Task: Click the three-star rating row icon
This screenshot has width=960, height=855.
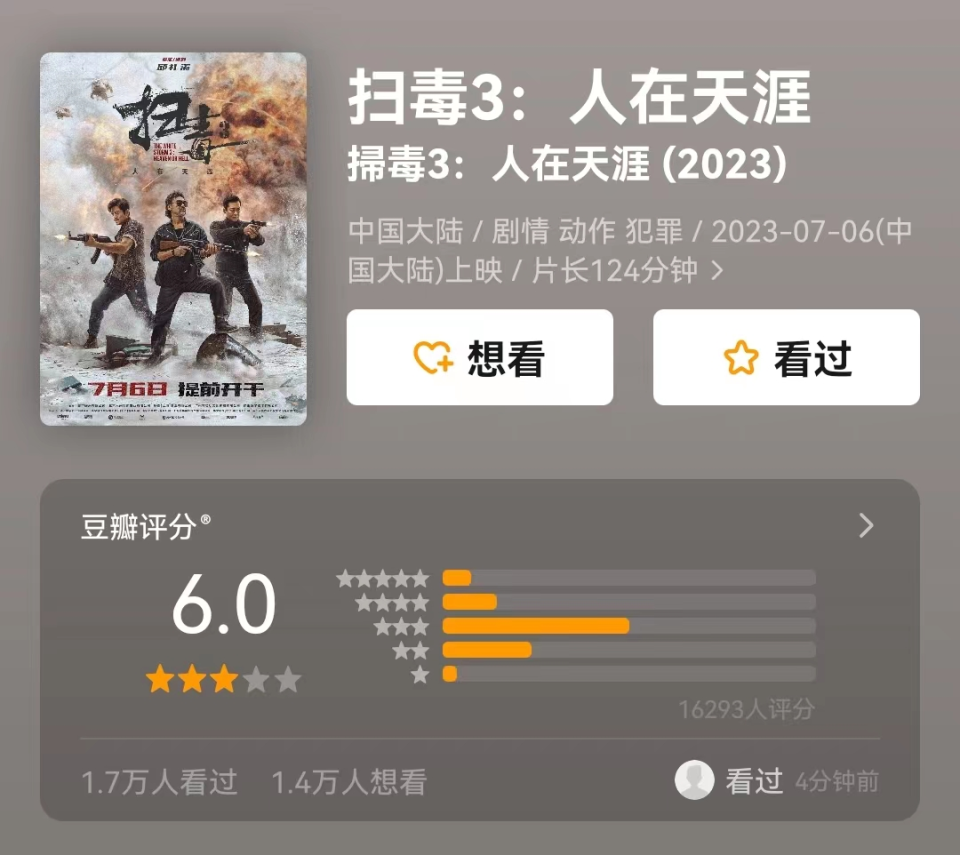Action: (402, 627)
